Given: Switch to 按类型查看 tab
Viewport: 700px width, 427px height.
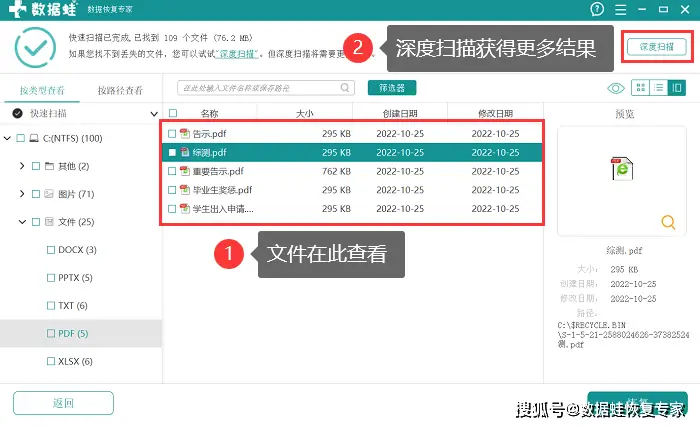Looking at the screenshot, I should [x=42, y=91].
